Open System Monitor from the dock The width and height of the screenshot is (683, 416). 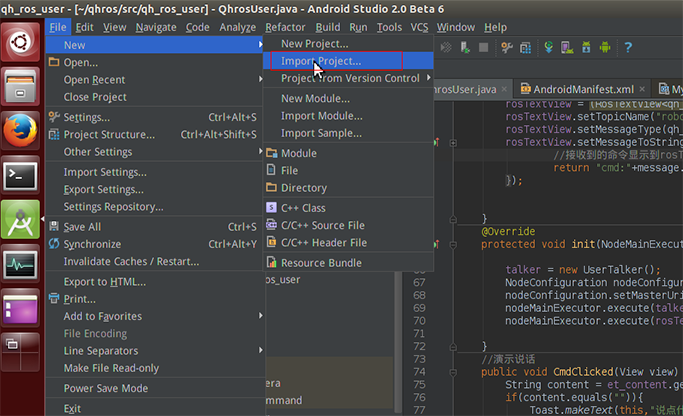pyautogui.click(x=20, y=264)
